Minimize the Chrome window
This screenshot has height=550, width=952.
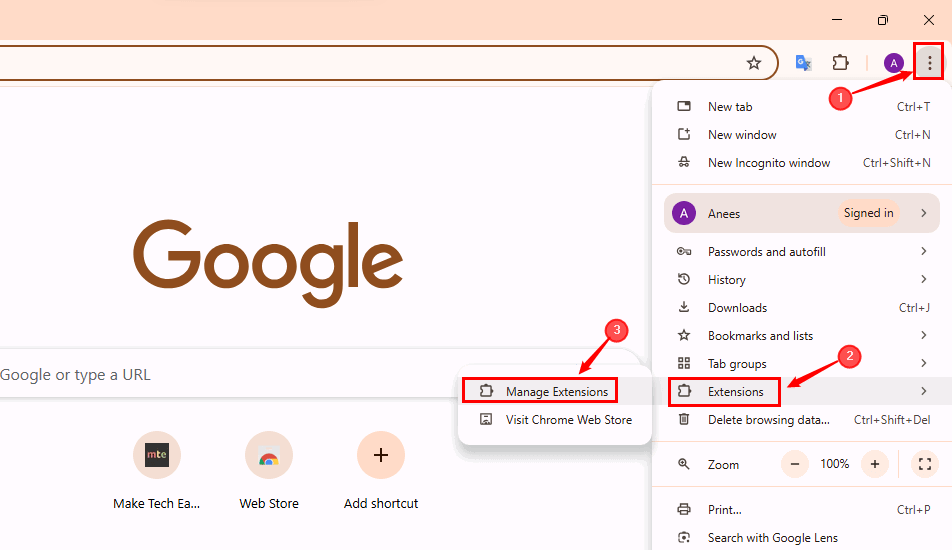[837, 20]
